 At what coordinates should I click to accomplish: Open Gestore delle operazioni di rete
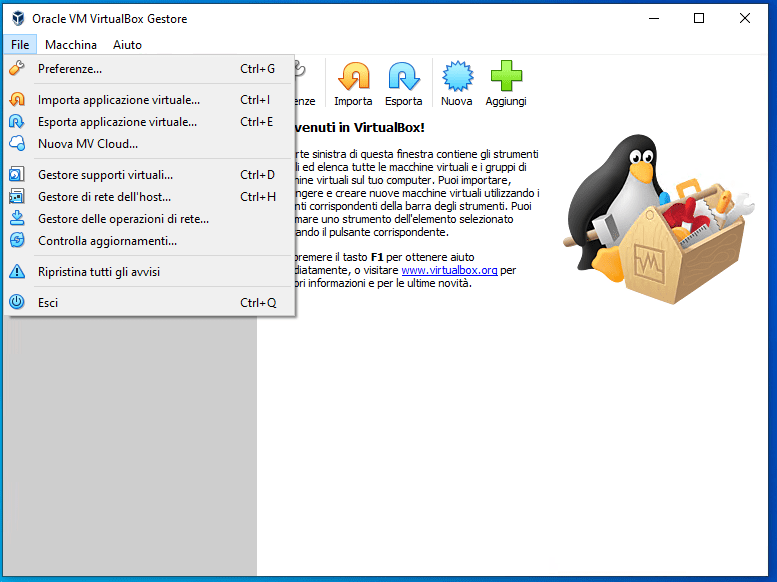coord(123,219)
